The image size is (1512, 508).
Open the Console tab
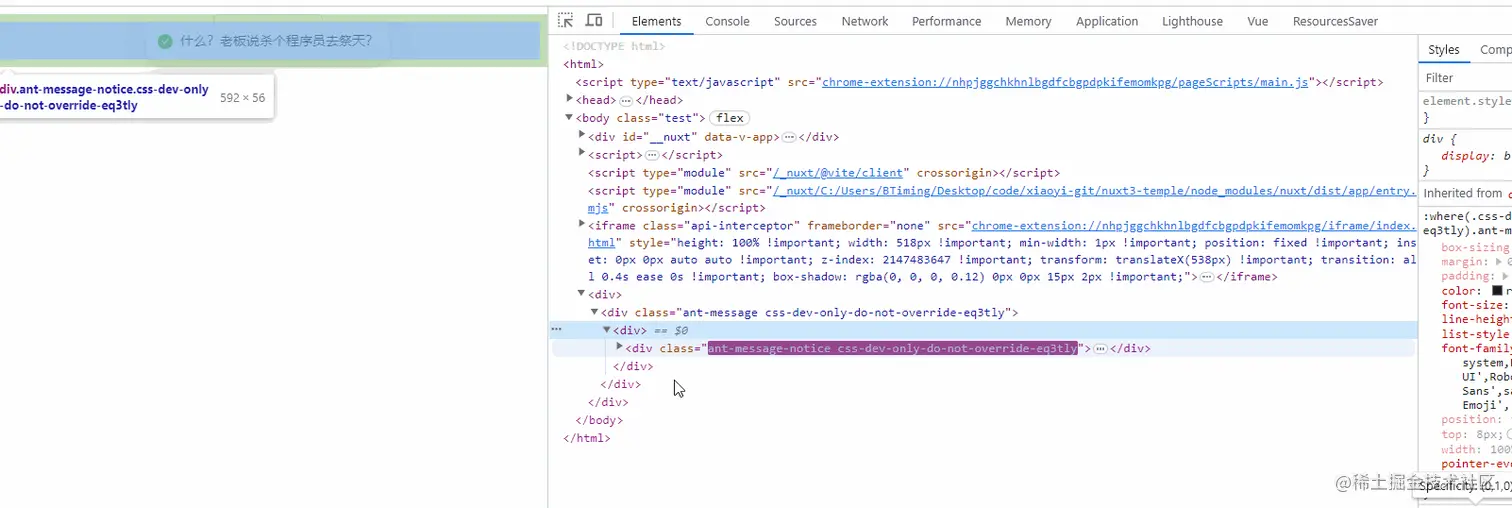click(x=727, y=21)
